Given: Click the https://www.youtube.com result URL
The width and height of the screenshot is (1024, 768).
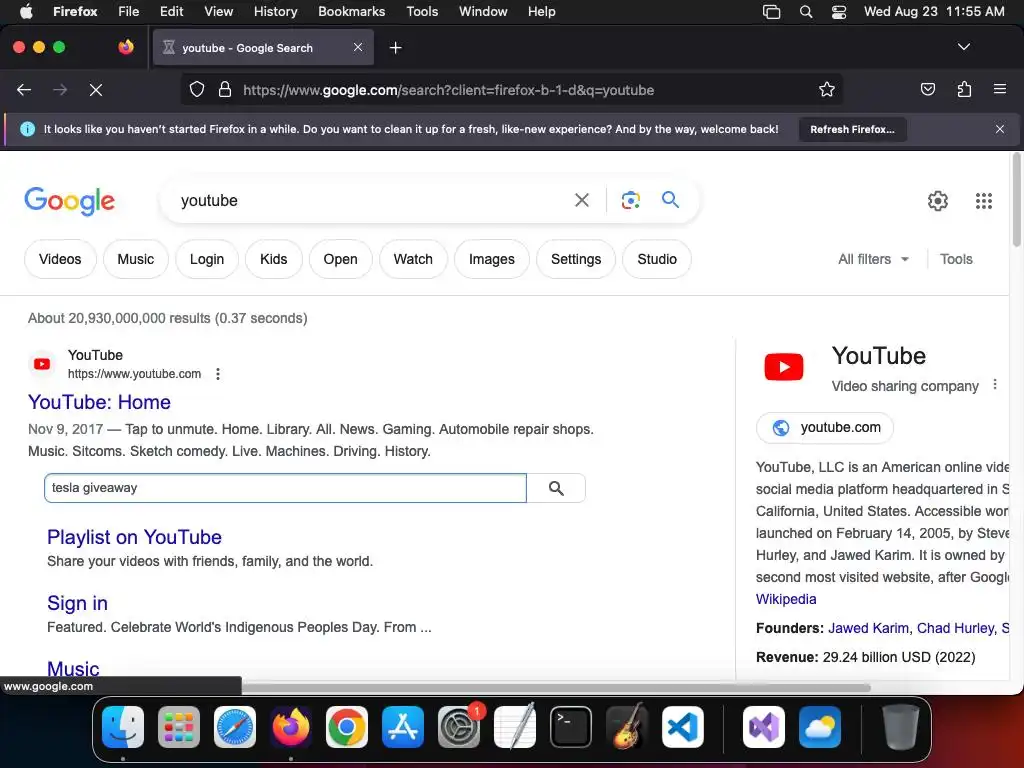Looking at the screenshot, I should [x=135, y=374].
